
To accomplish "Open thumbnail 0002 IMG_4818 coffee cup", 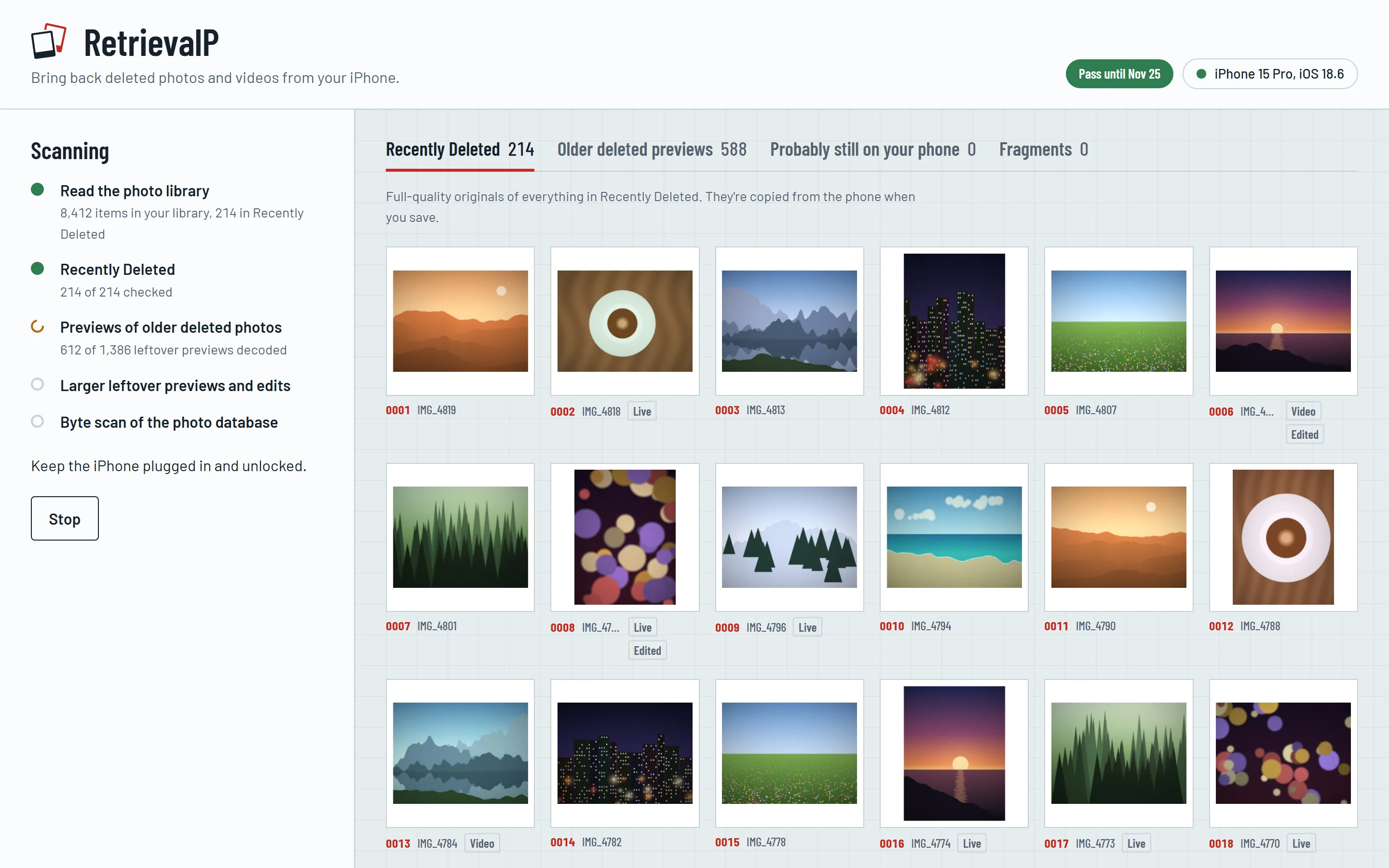I will point(625,321).
